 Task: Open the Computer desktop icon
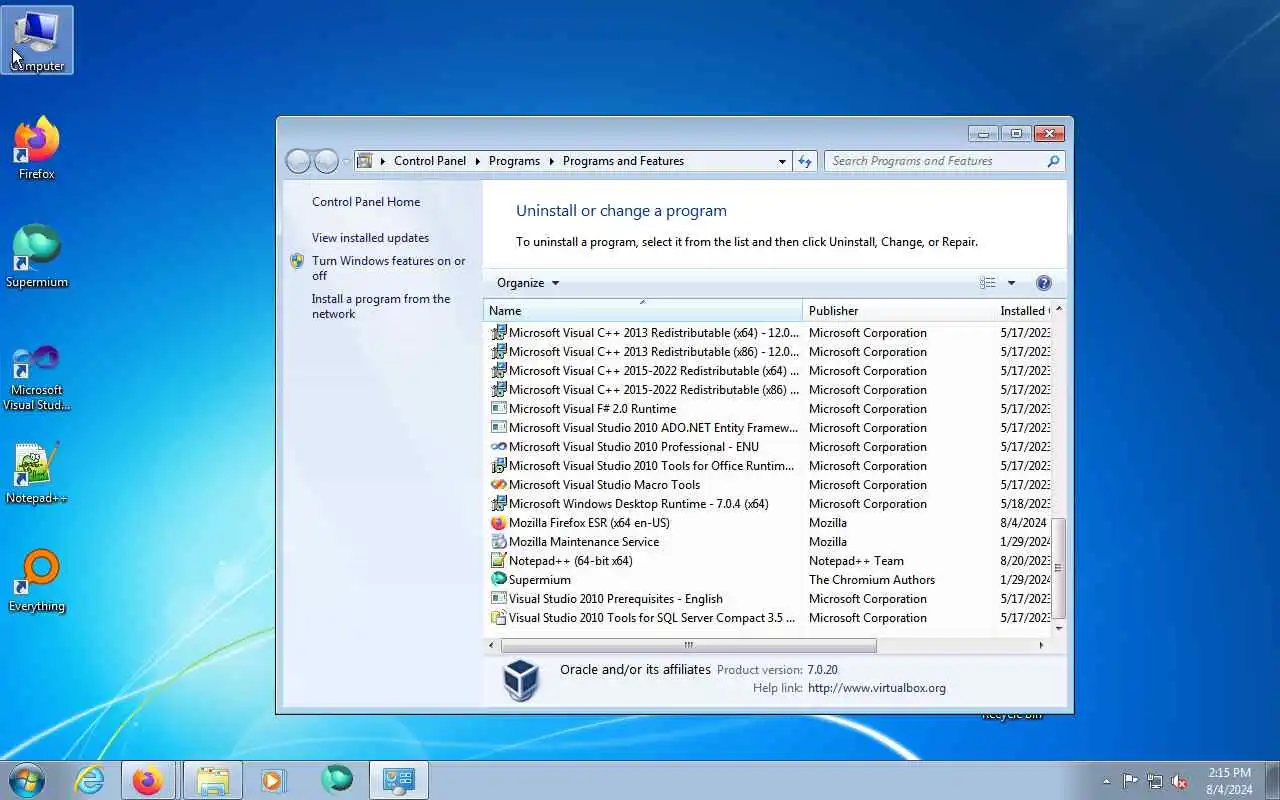tap(37, 40)
